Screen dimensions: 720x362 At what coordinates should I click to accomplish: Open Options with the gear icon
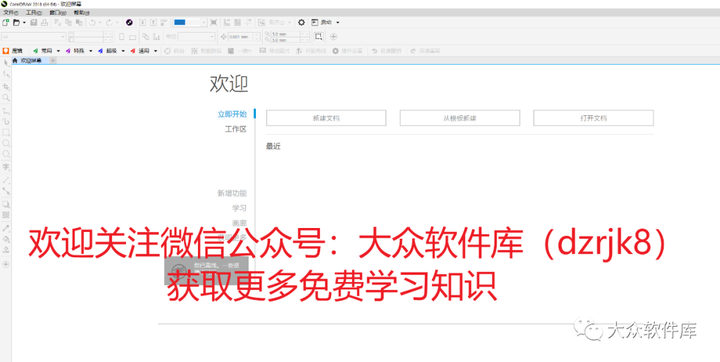(x=301, y=22)
